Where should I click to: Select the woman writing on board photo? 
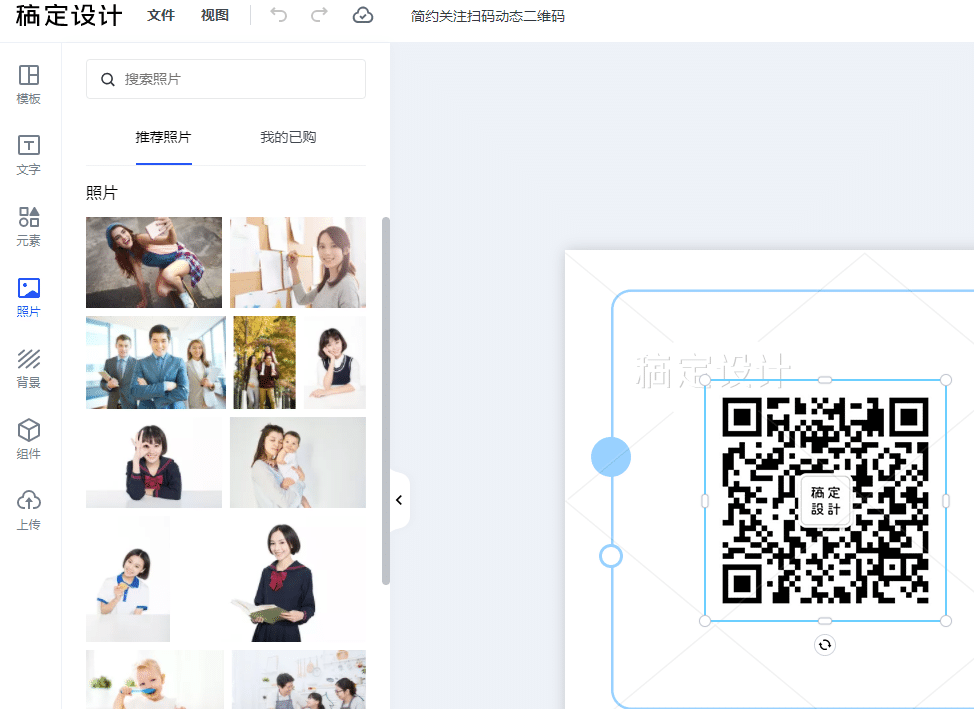[298, 262]
